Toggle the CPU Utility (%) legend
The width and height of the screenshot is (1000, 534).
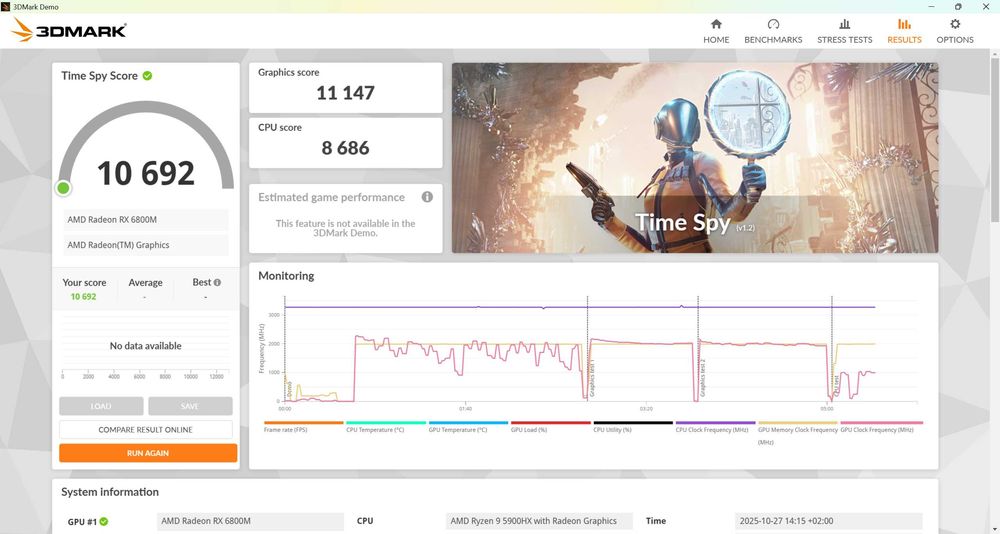point(633,426)
